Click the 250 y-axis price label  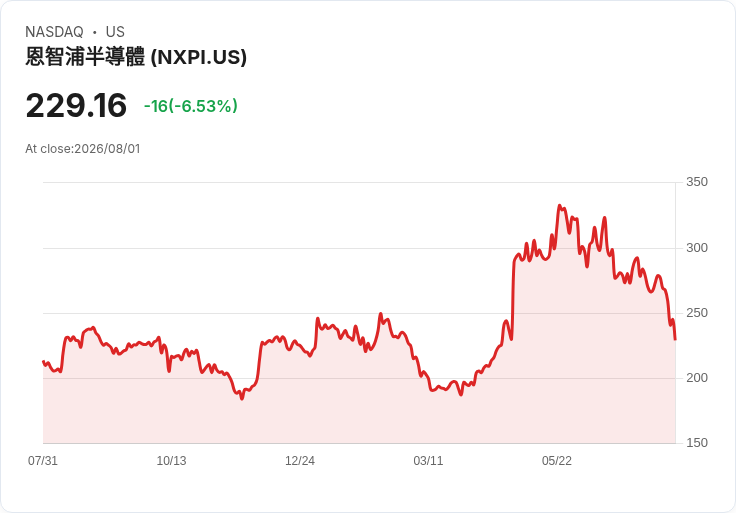coord(697,313)
